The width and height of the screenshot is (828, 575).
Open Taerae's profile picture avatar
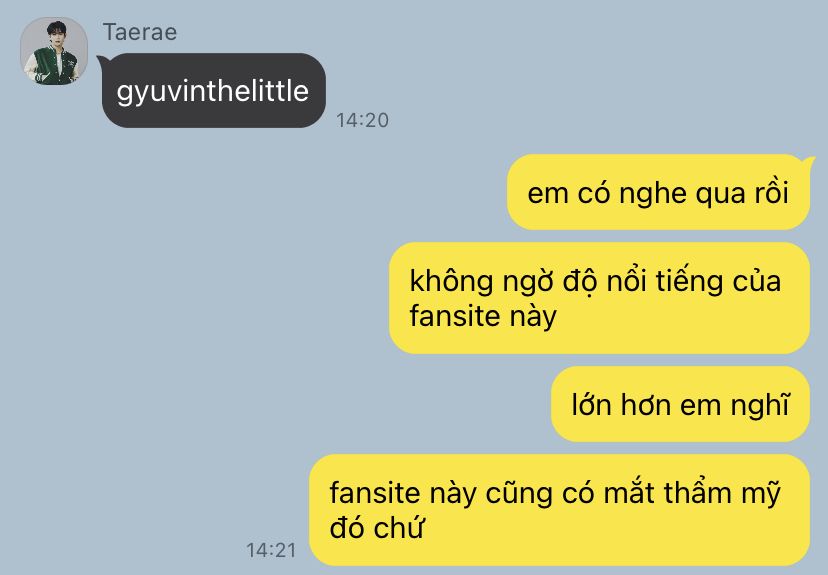(54, 51)
